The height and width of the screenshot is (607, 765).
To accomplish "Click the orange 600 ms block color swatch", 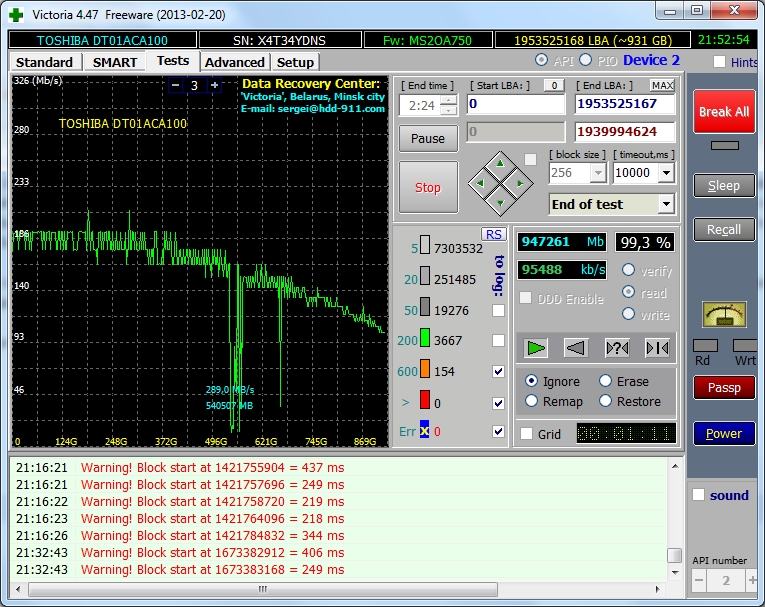I will (x=425, y=371).
